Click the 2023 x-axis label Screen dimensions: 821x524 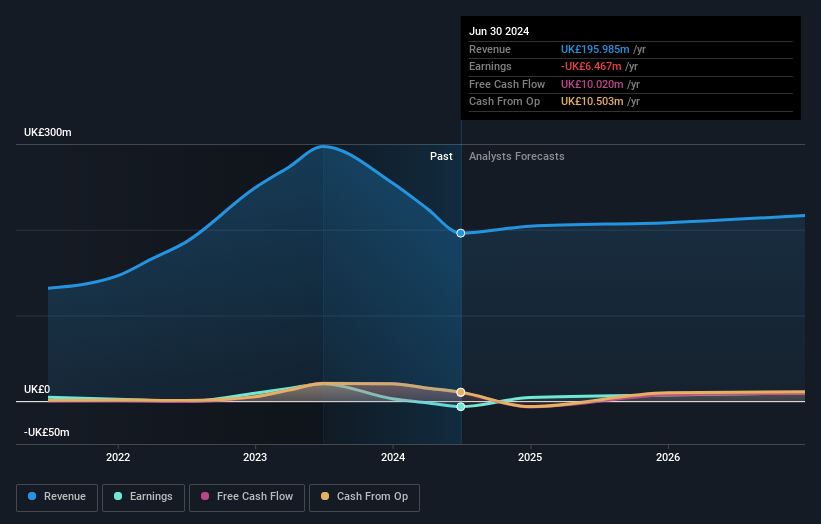click(x=255, y=458)
